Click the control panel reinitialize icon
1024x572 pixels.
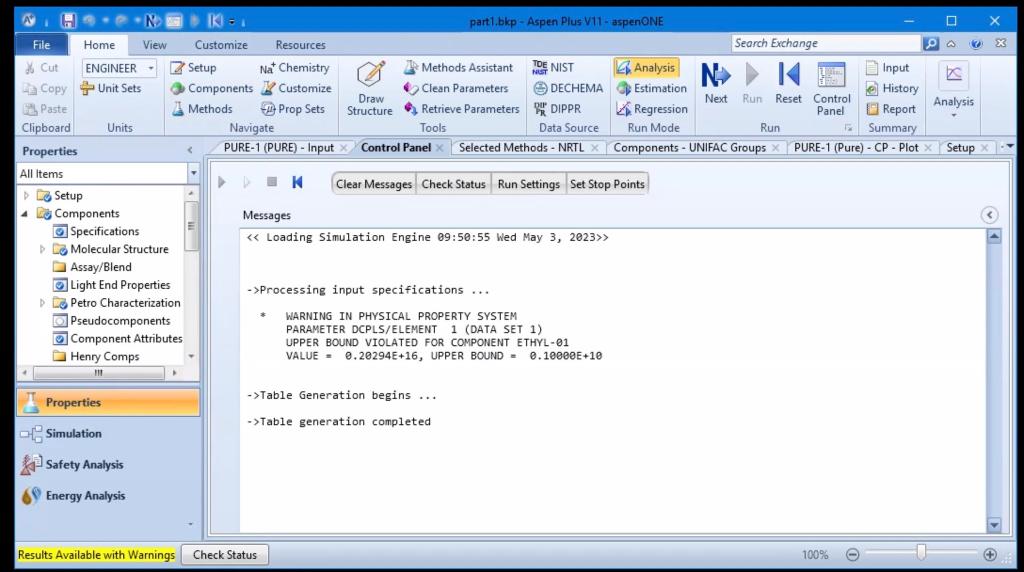pos(297,182)
